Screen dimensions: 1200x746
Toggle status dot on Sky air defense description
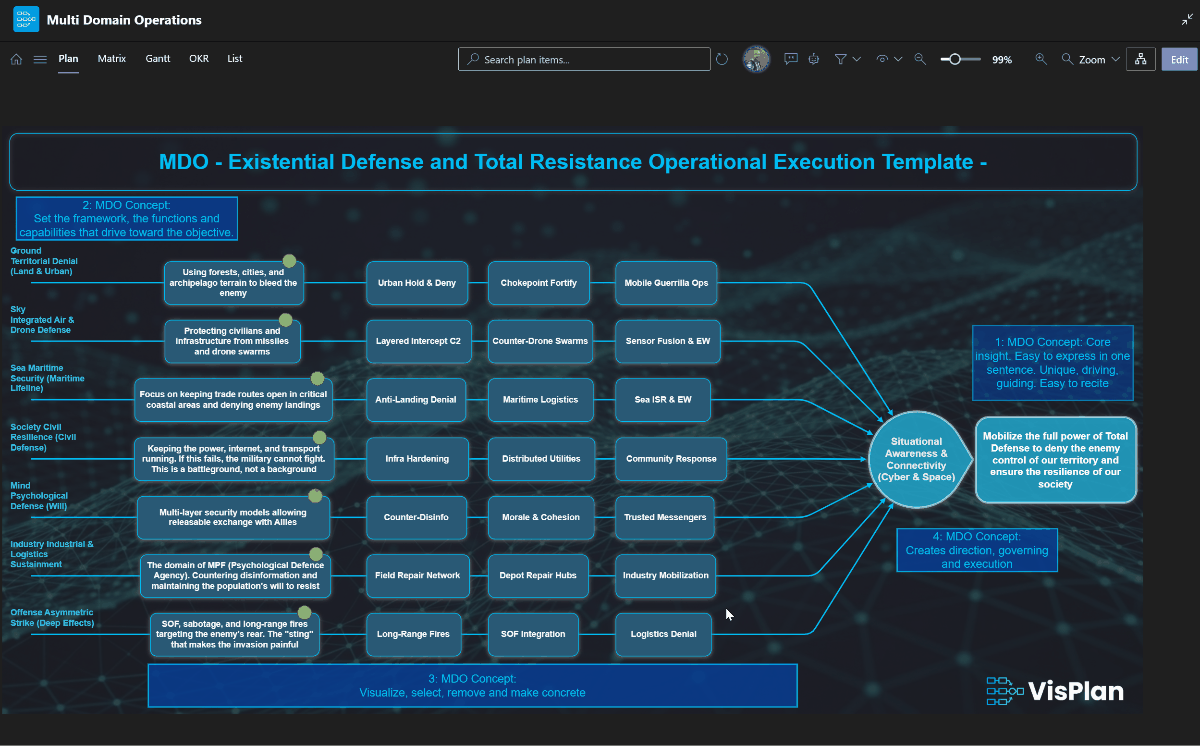(285, 321)
